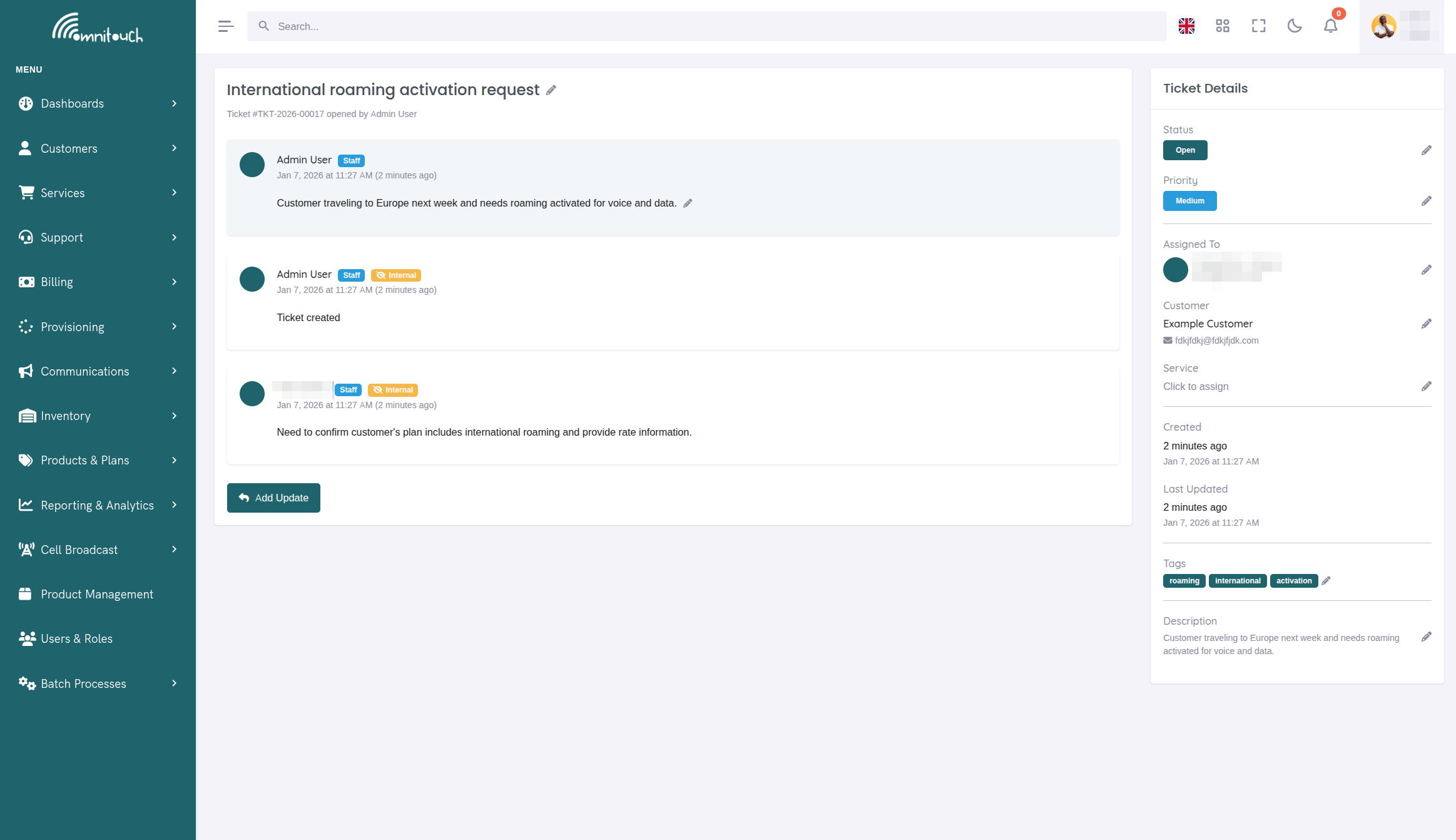Click the Search input field
The height and width of the screenshot is (840, 1456).
click(x=706, y=26)
